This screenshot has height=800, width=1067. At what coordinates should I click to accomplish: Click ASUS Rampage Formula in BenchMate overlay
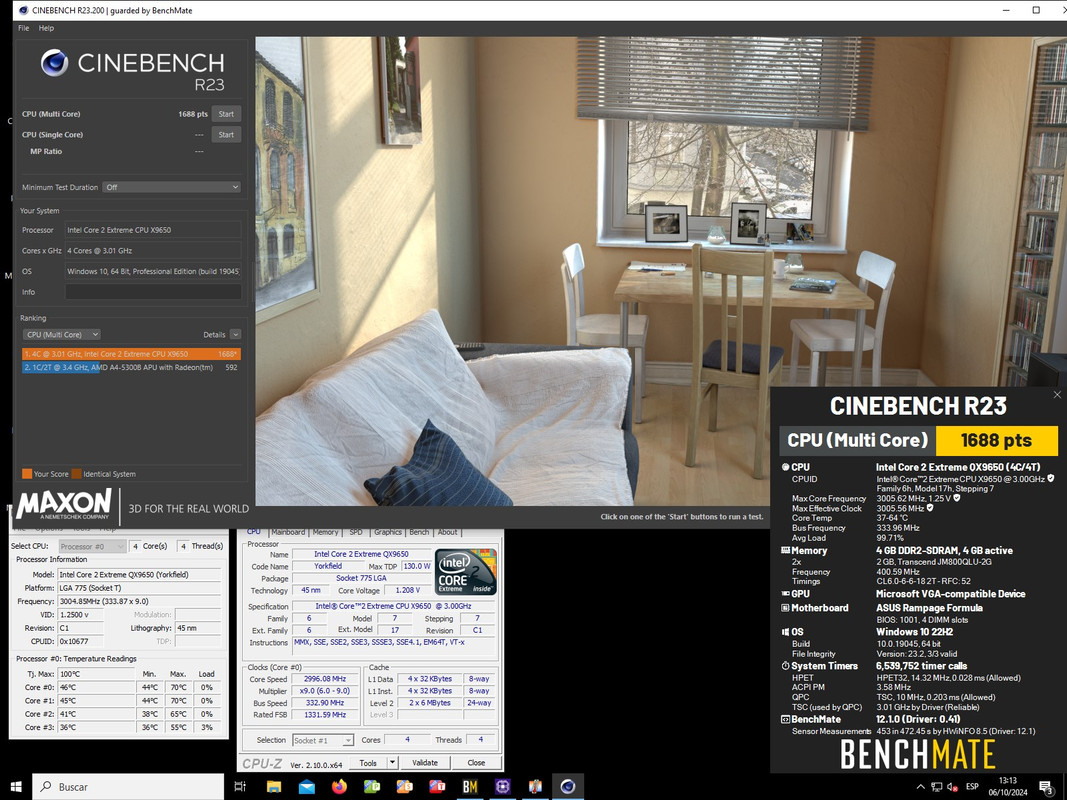tap(929, 607)
